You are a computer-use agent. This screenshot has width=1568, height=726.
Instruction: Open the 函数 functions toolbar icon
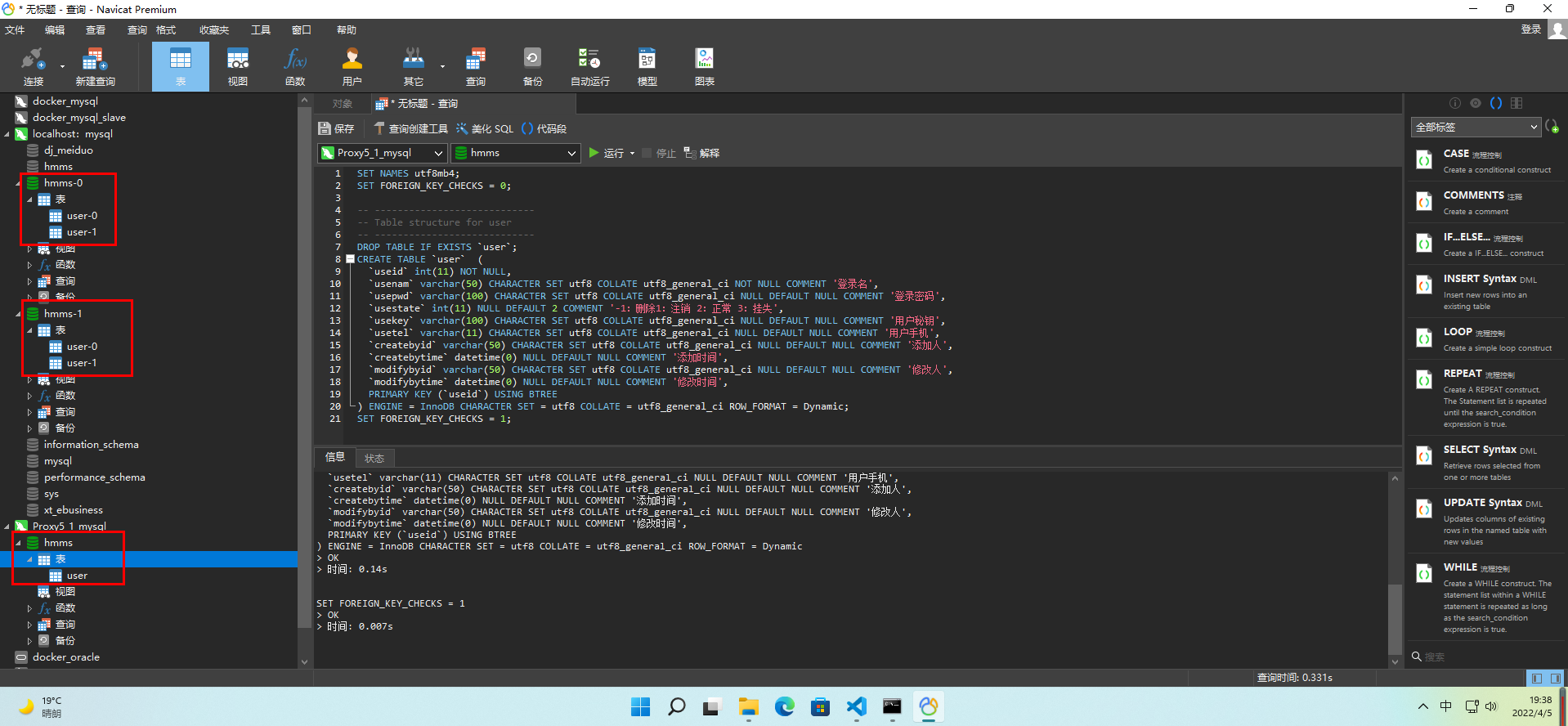pos(295,66)
